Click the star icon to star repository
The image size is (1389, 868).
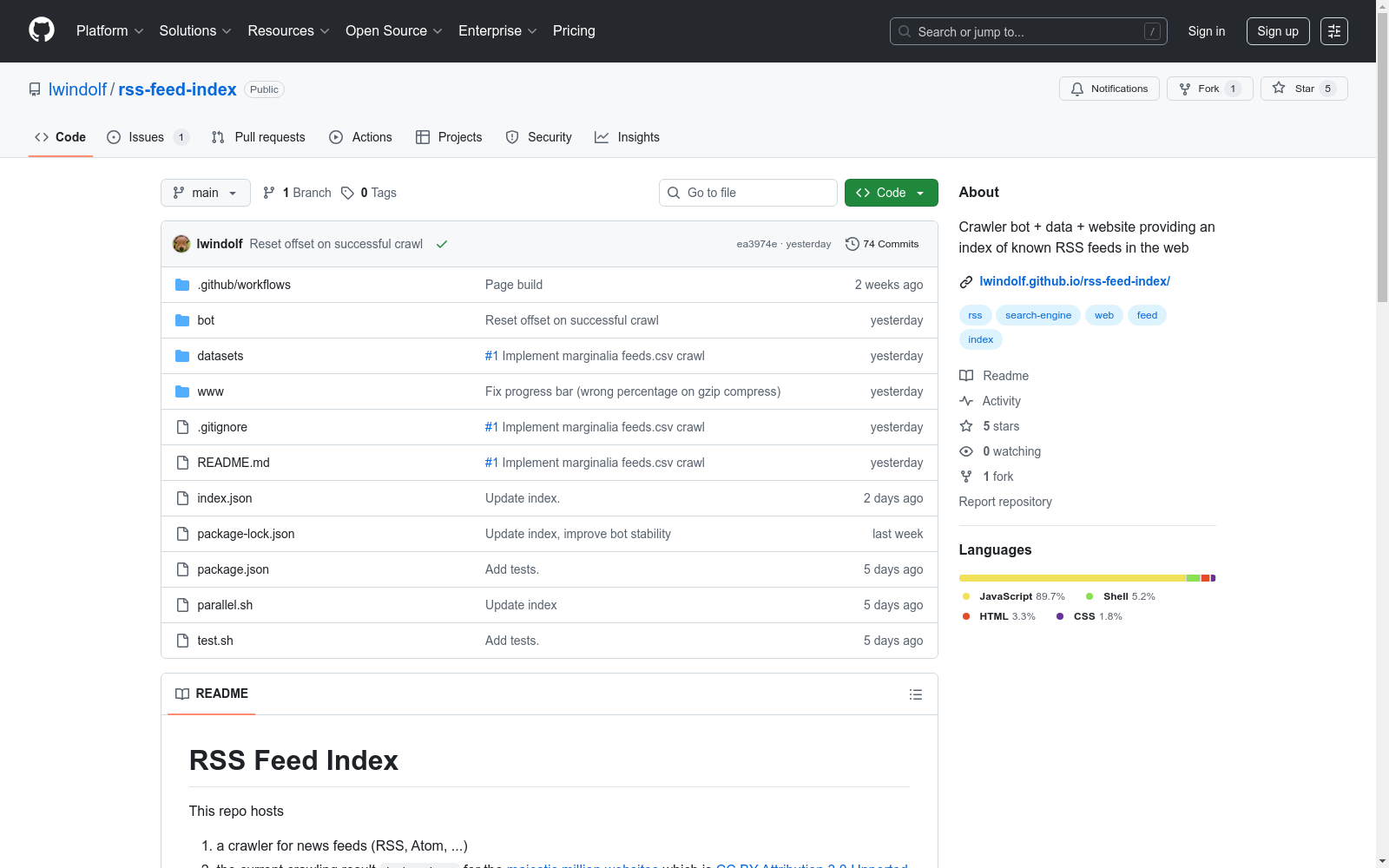point(1279,89)
